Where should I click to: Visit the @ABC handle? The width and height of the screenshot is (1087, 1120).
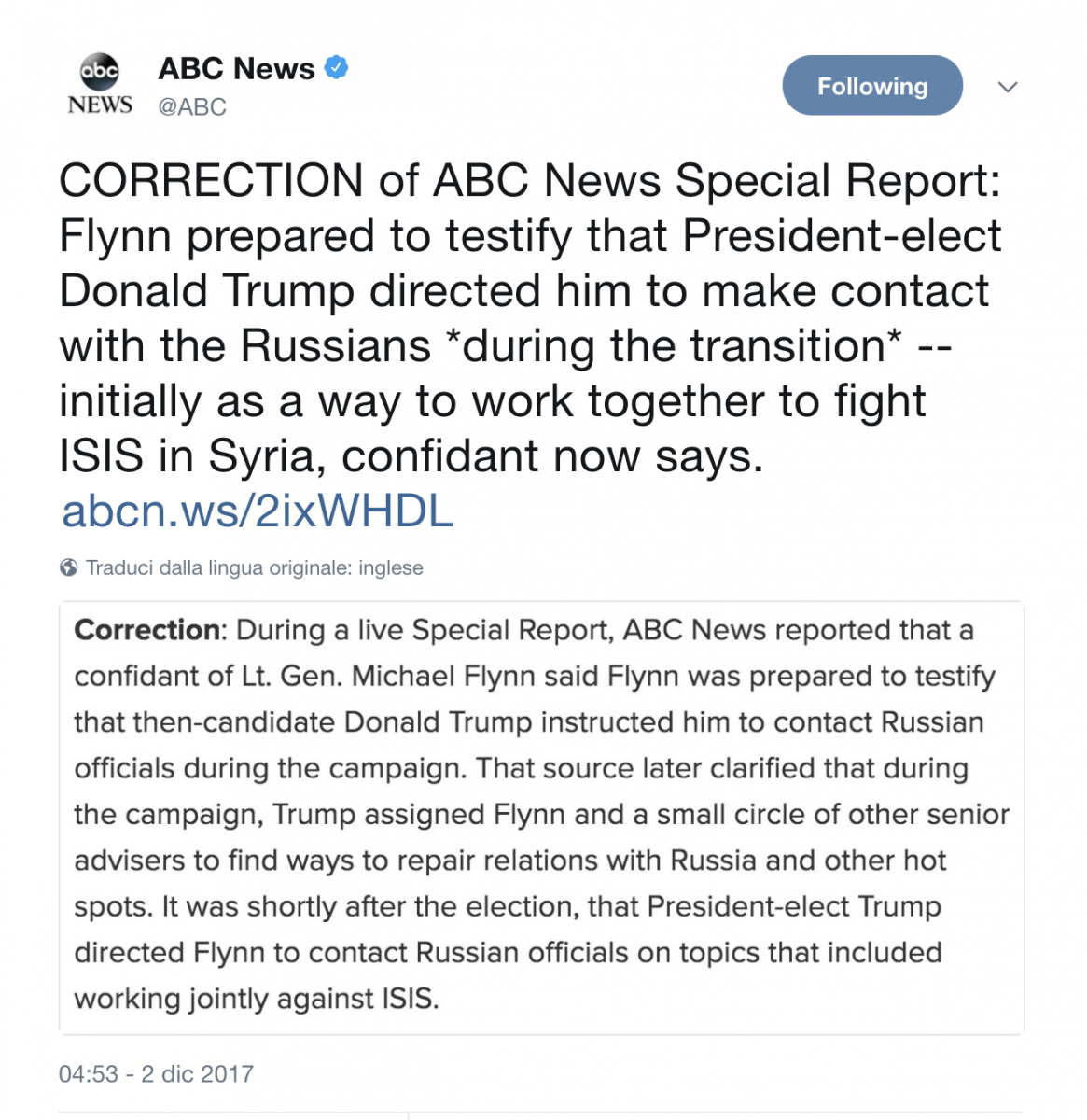[192, 106]
